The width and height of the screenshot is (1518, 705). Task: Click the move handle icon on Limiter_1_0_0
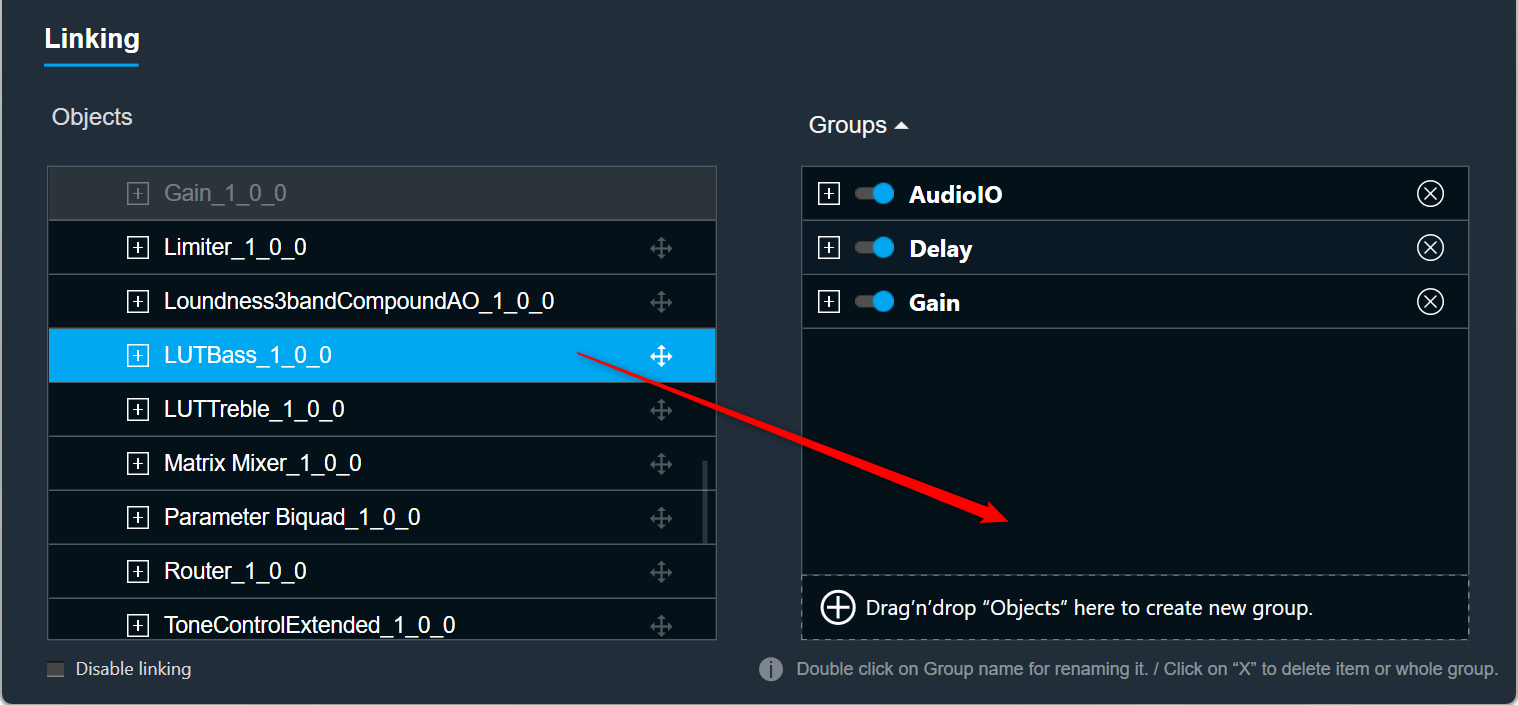pos(661,247)
